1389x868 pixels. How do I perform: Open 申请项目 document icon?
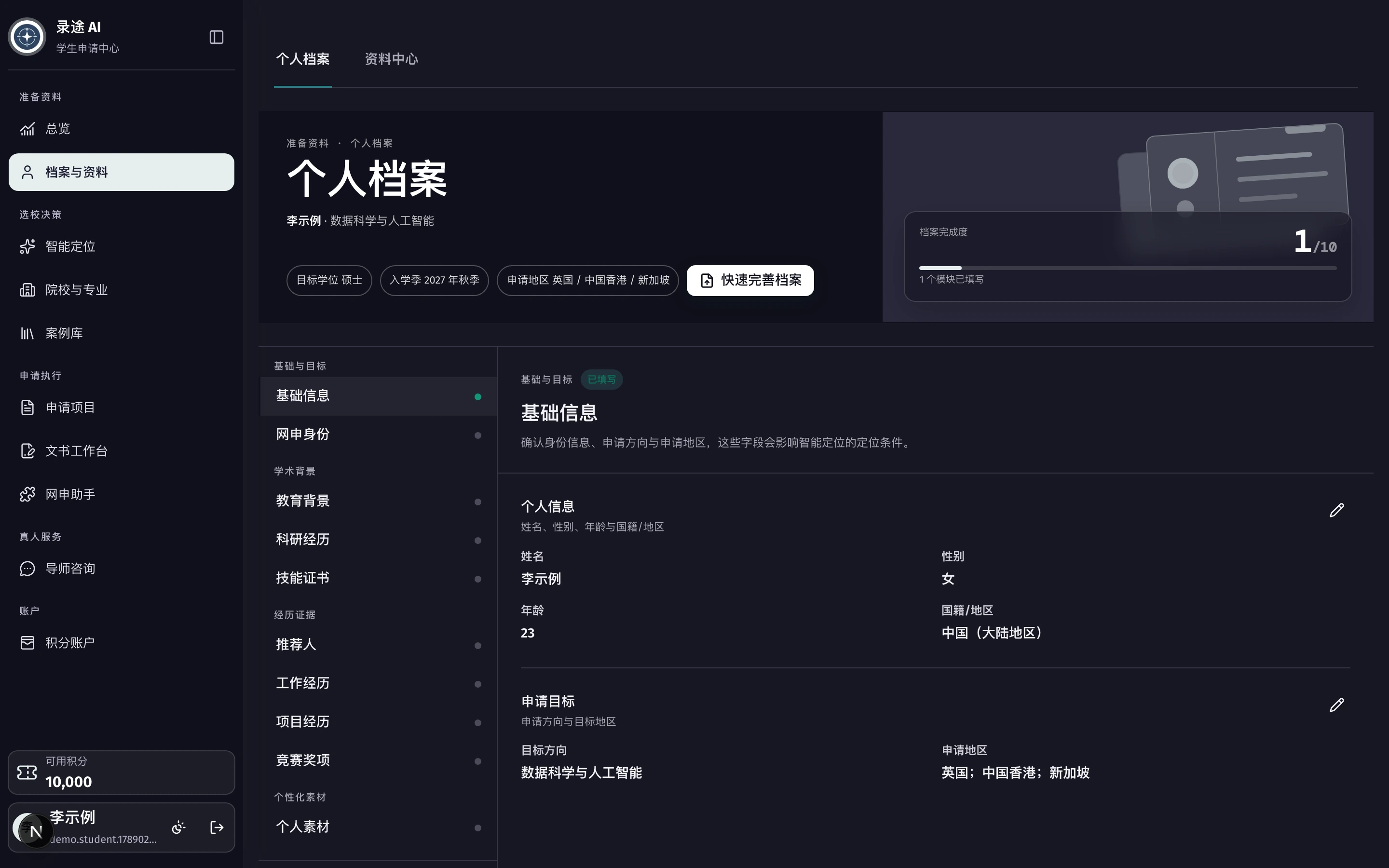click(121, 407)
